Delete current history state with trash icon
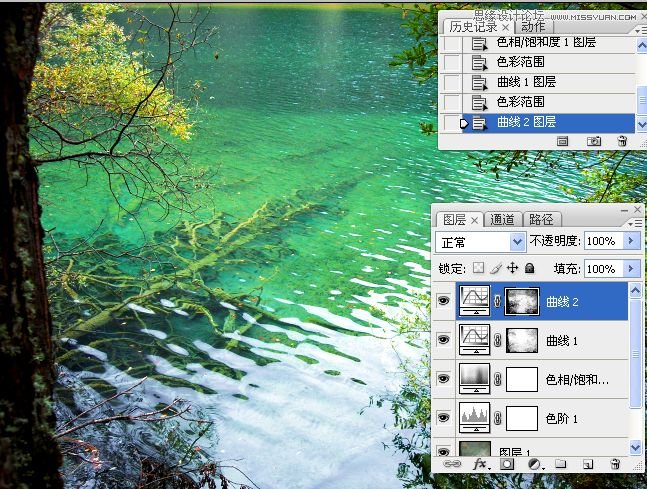647x489 pixels. (622, 141)
